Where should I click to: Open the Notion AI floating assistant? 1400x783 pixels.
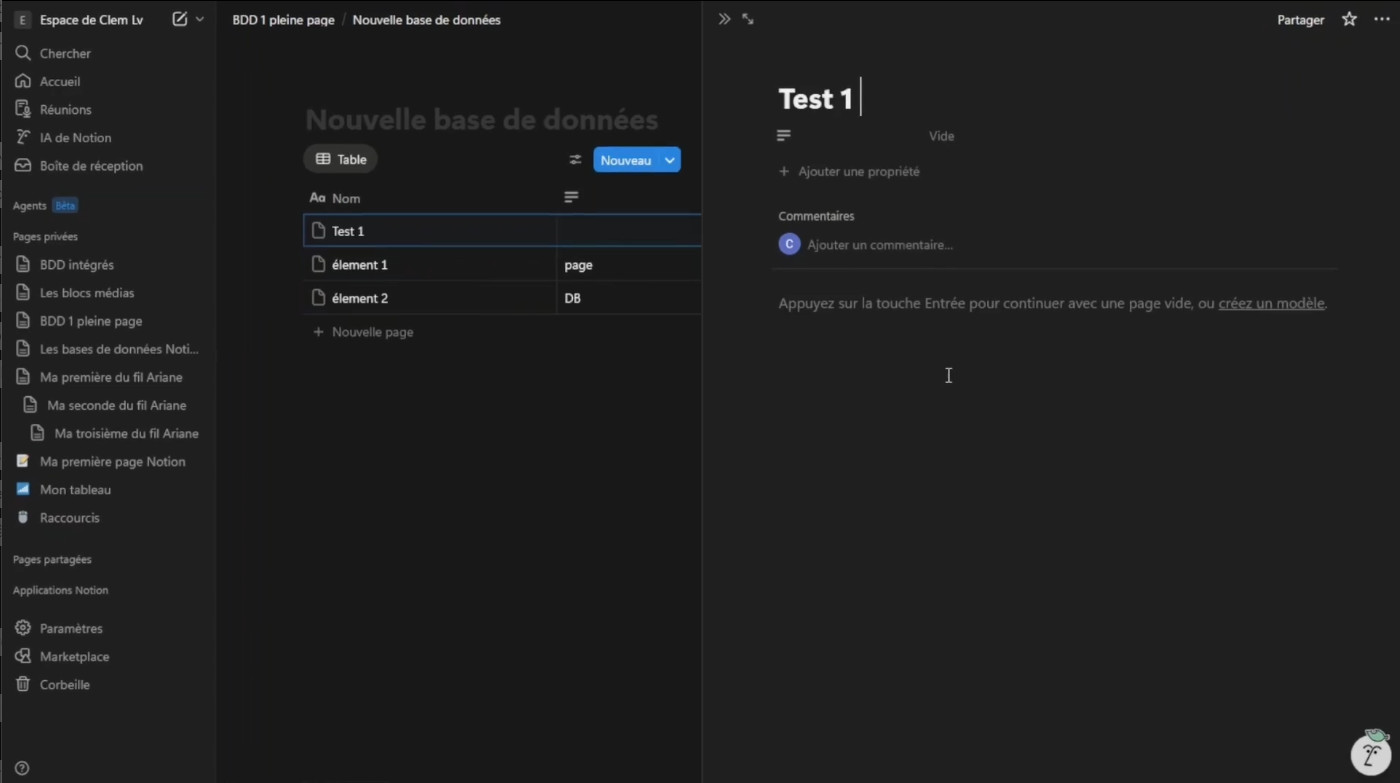tap(1370, 752)
